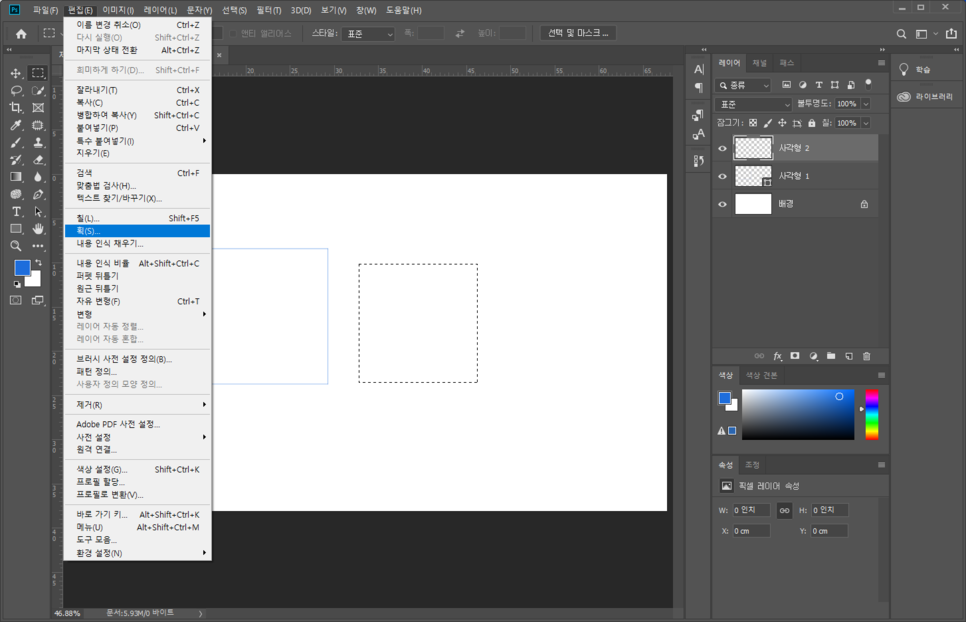Toggle the layer filter on/off switch
This screenshot has height=622, width=966.
[869, 84]
